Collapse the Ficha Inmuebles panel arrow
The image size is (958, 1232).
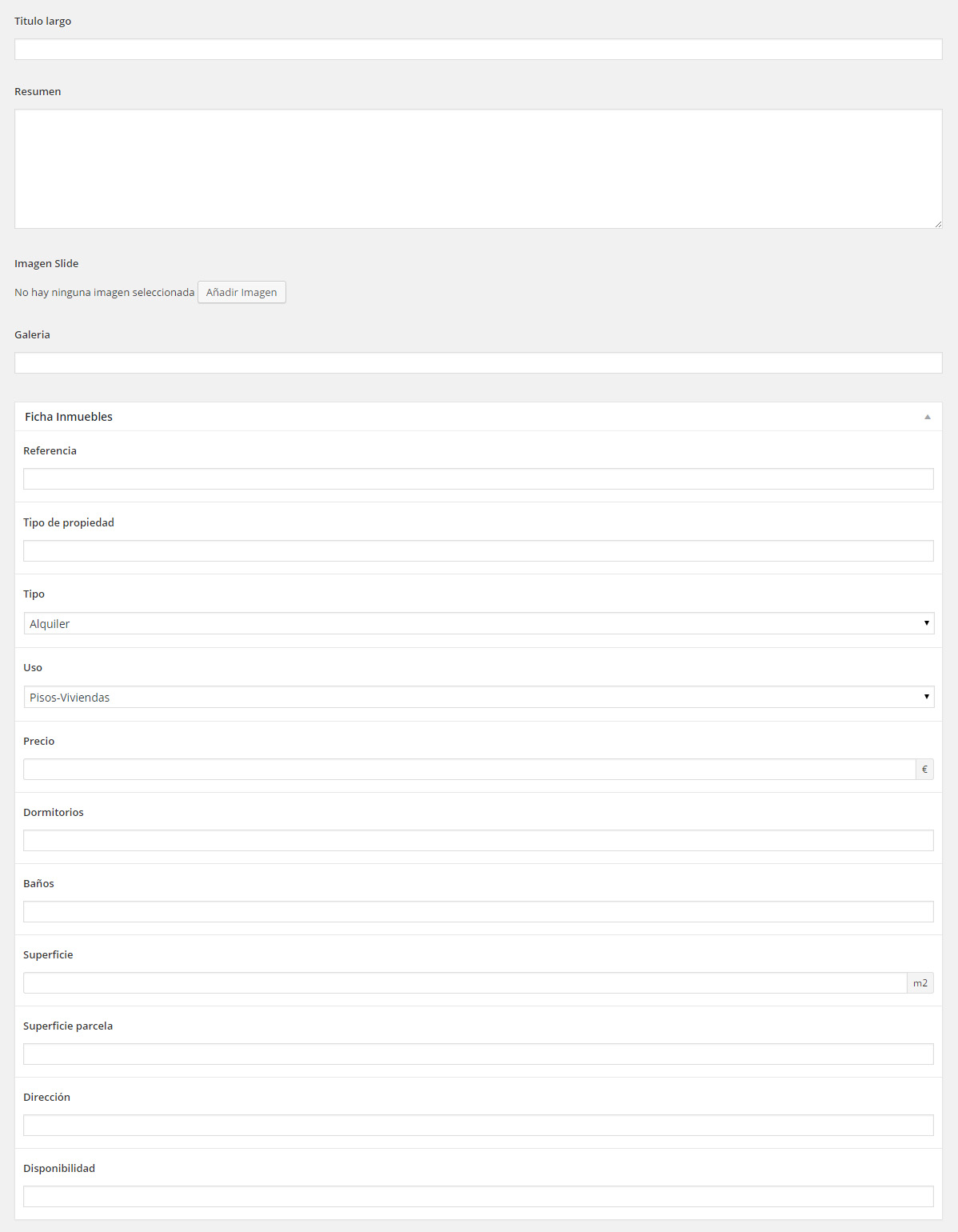927,417
